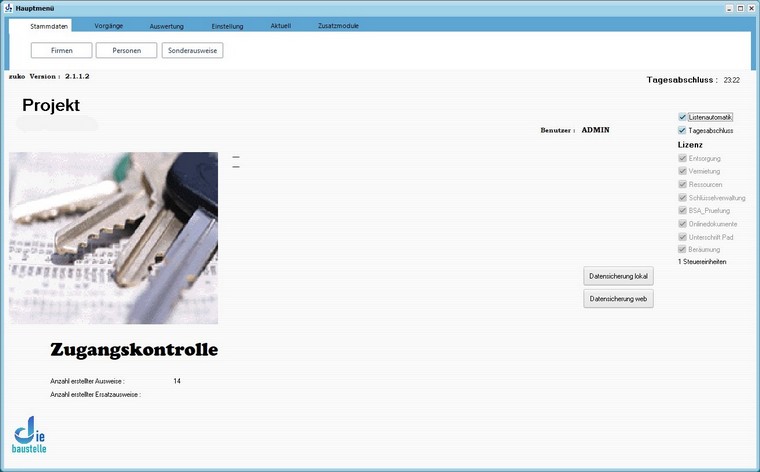Disable the Tagesabschluss checkbox
Screen dimensions: 760x472
click(682, 130)
